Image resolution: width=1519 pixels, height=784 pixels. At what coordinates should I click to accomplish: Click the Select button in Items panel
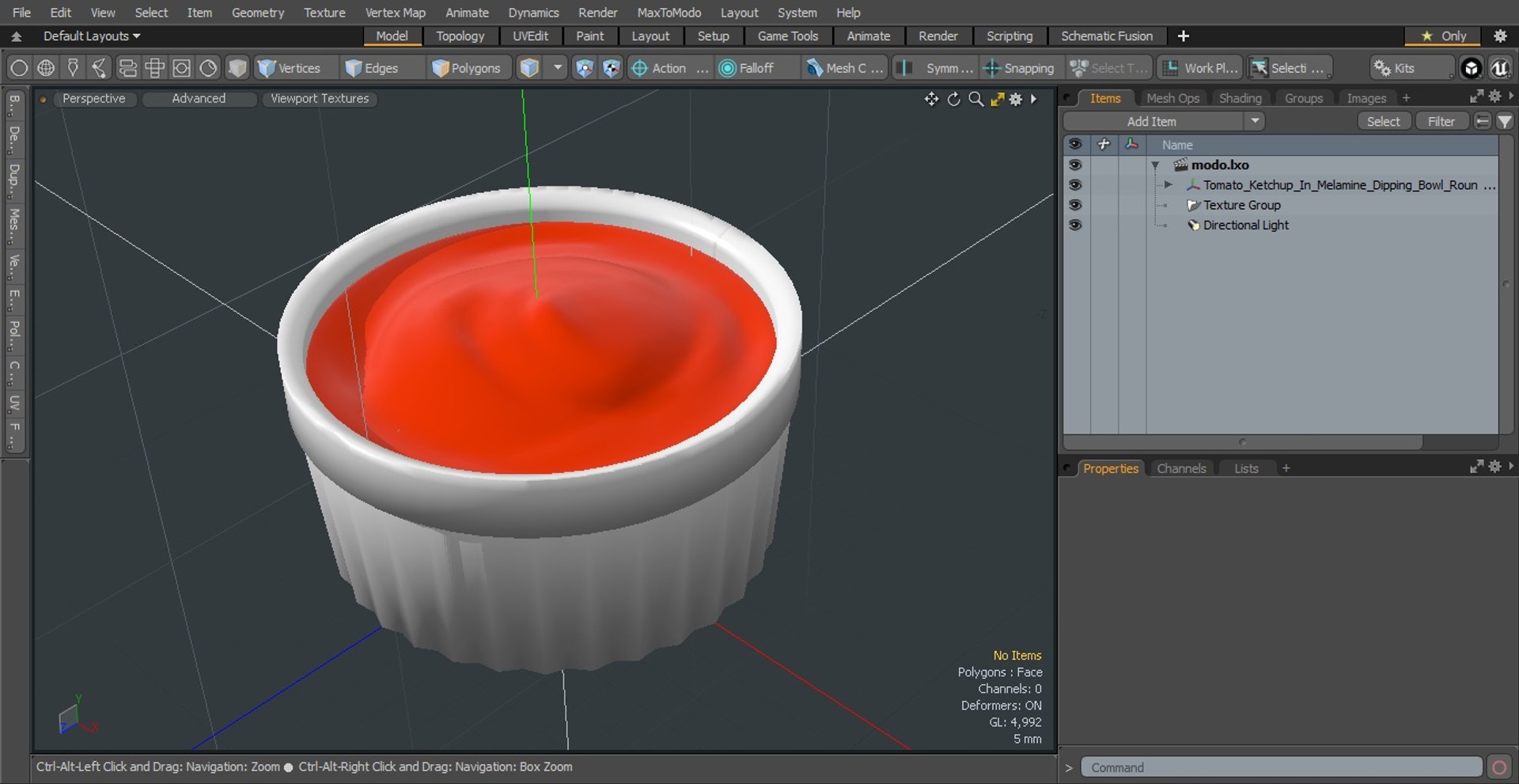click(1383, 121)
